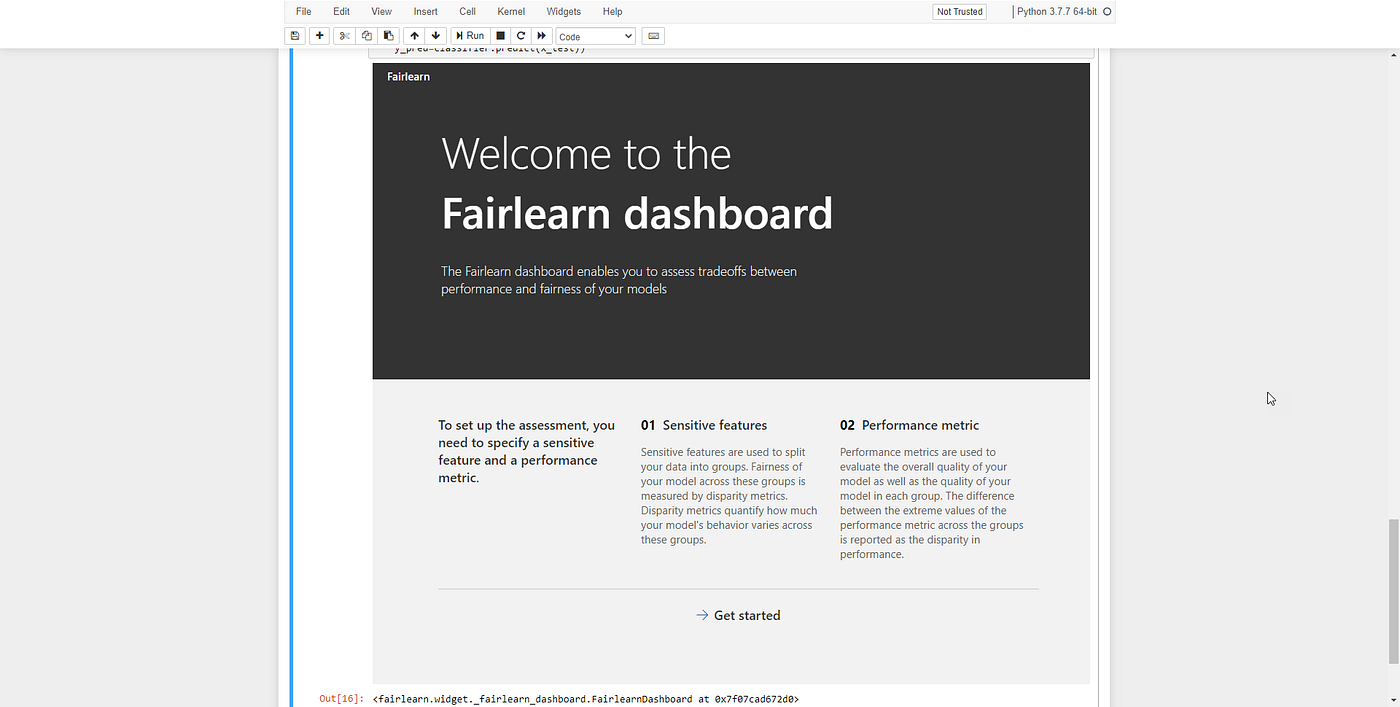
Task: Cut the selected cells
Action: [x=343, y=35]
